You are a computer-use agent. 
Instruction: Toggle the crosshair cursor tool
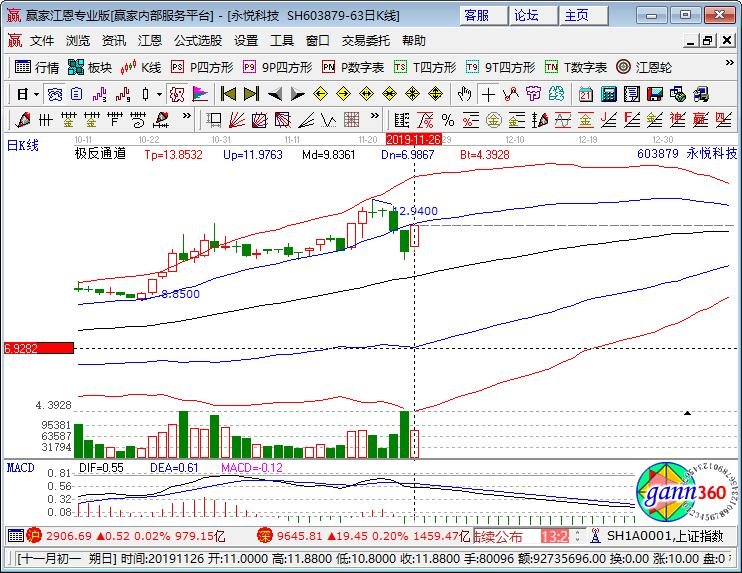point(488,95)
